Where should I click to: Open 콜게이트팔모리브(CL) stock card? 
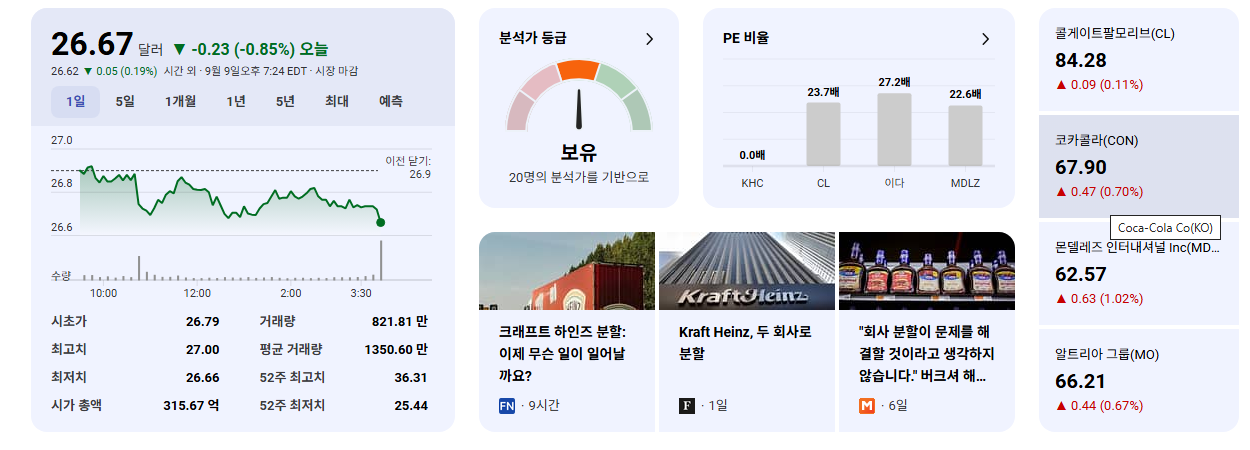click(x=1139, y=59)
